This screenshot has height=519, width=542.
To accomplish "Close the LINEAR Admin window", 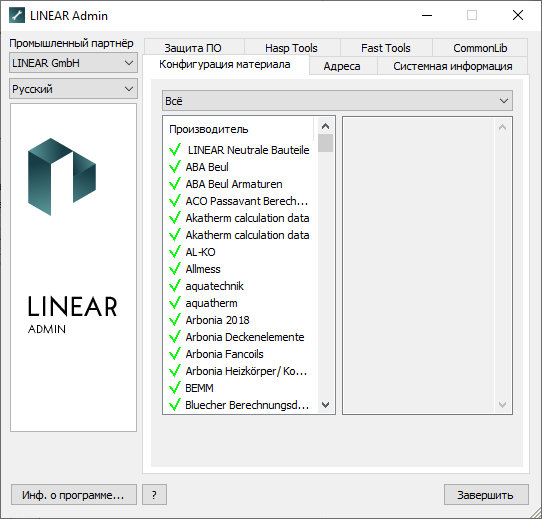I will [517, 16].
